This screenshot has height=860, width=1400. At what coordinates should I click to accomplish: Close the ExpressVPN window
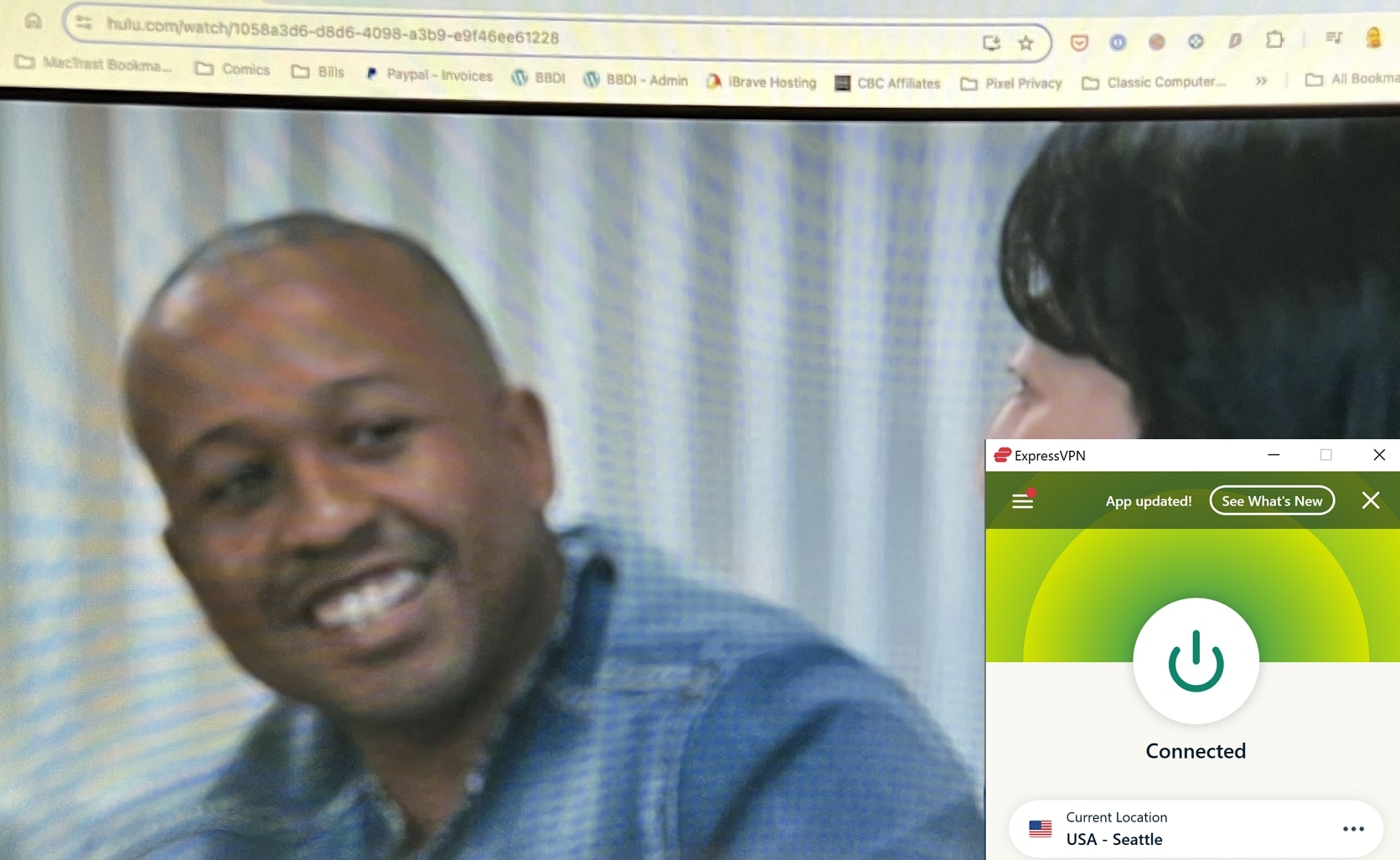pyautogui.click(x=1379, y=454)
